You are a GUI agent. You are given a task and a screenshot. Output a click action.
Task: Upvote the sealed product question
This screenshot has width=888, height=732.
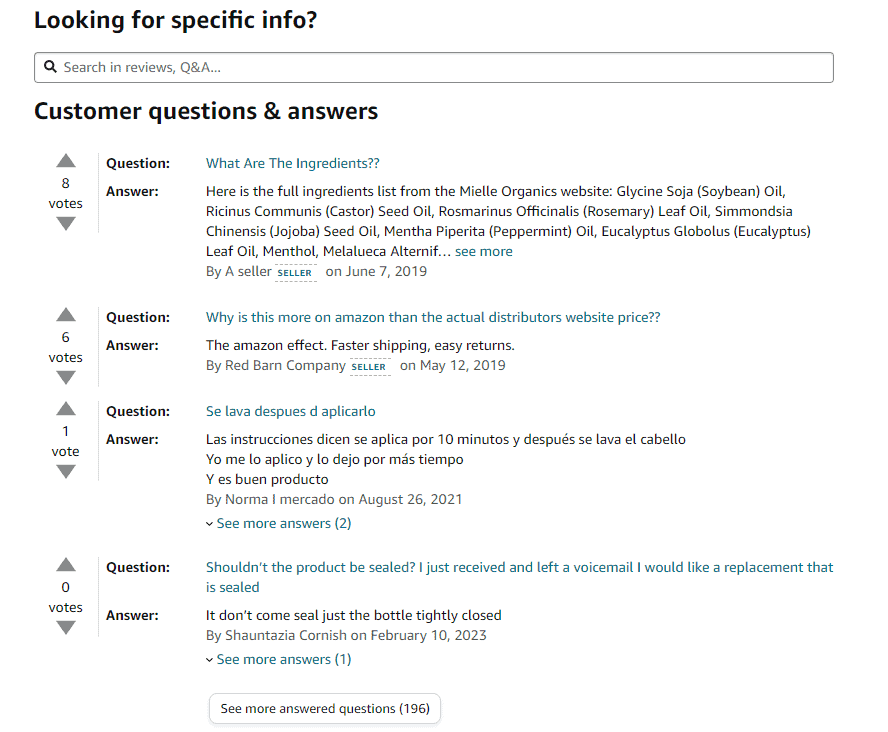point(66,564)
